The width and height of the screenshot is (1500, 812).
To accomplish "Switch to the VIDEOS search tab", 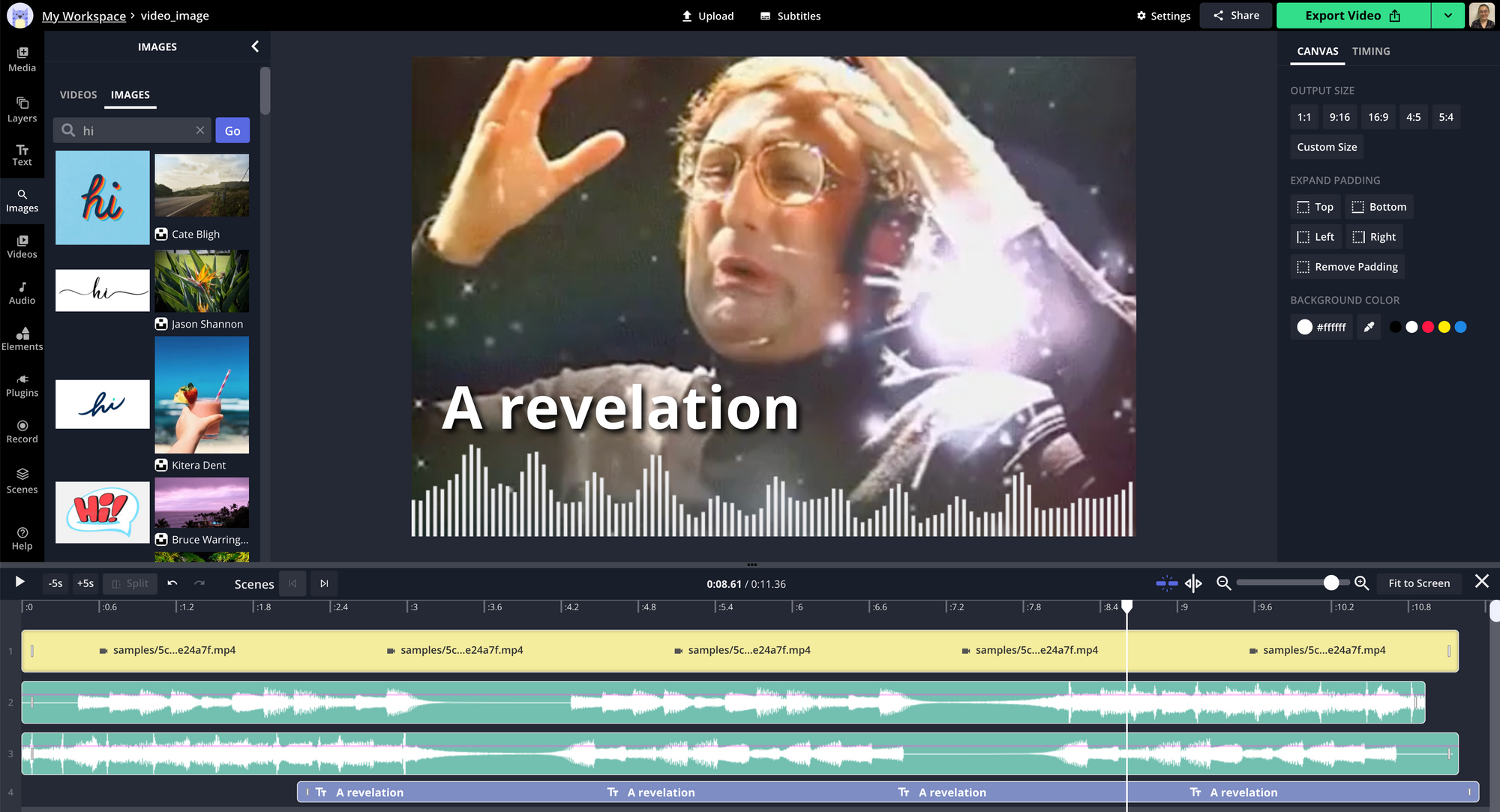I will point(78,94).
